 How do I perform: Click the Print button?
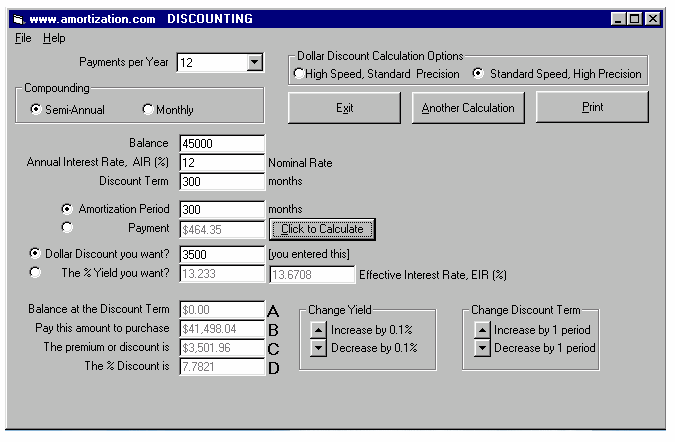coord(592,107)
